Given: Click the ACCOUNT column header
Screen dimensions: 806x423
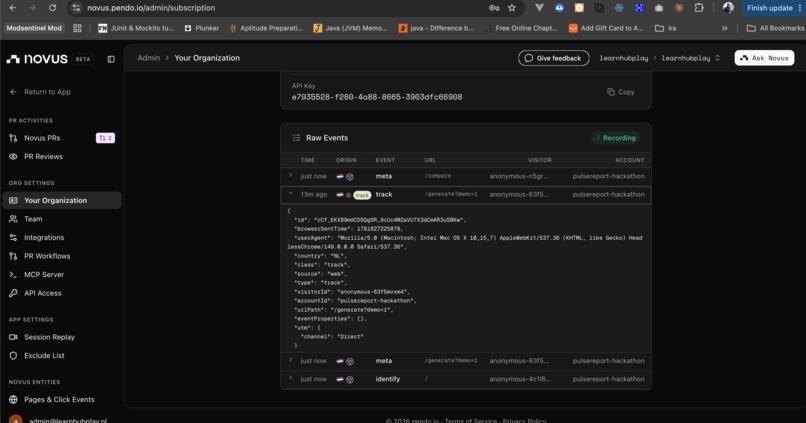Looking at the screenshot, I should pos(629,160).
